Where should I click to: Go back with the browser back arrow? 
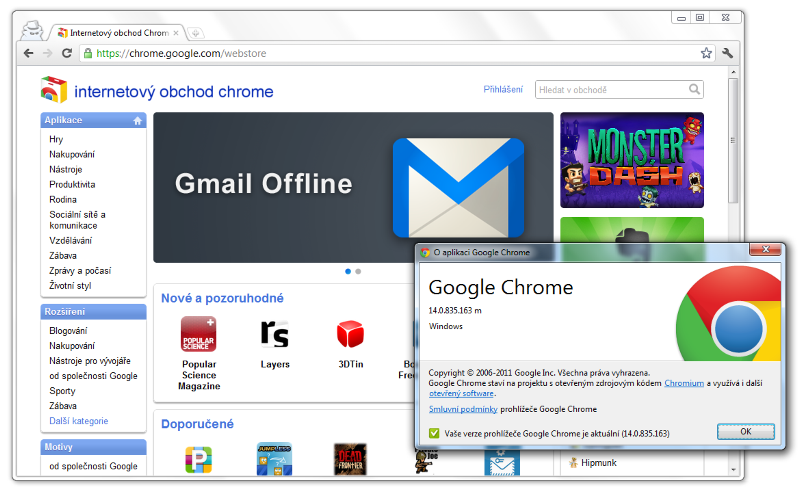click(29, 53)
